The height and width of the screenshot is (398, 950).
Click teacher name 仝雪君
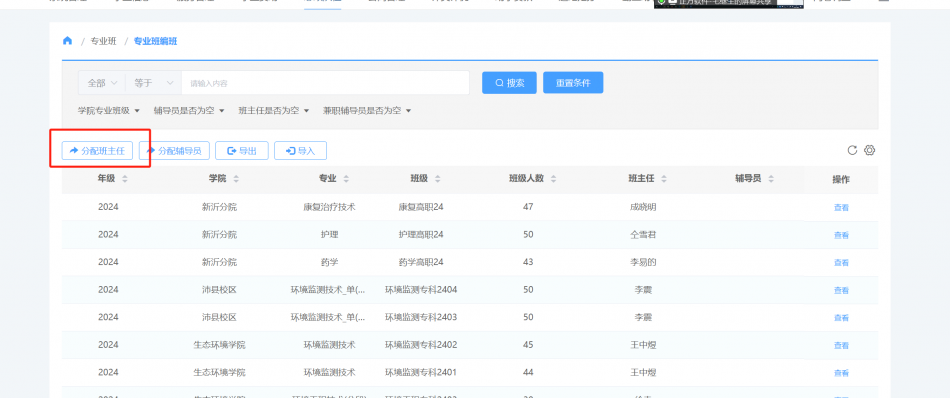[x=643, y=234]
